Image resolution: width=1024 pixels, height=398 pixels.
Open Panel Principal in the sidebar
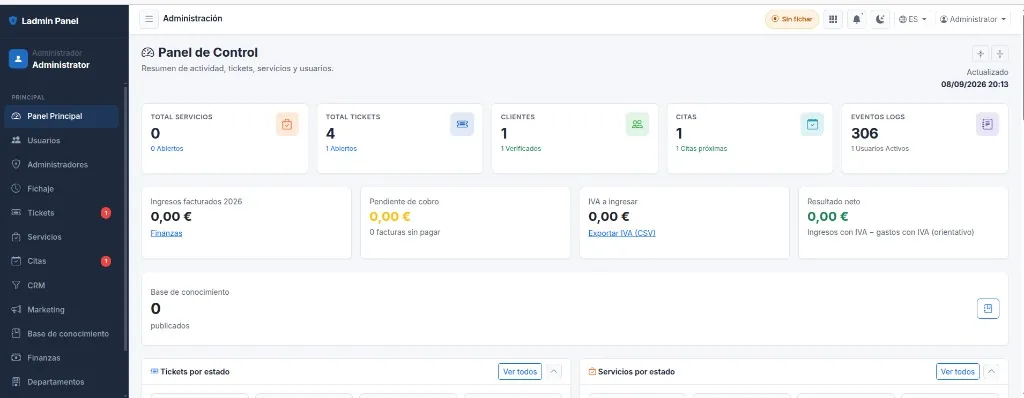coord(61,116)
